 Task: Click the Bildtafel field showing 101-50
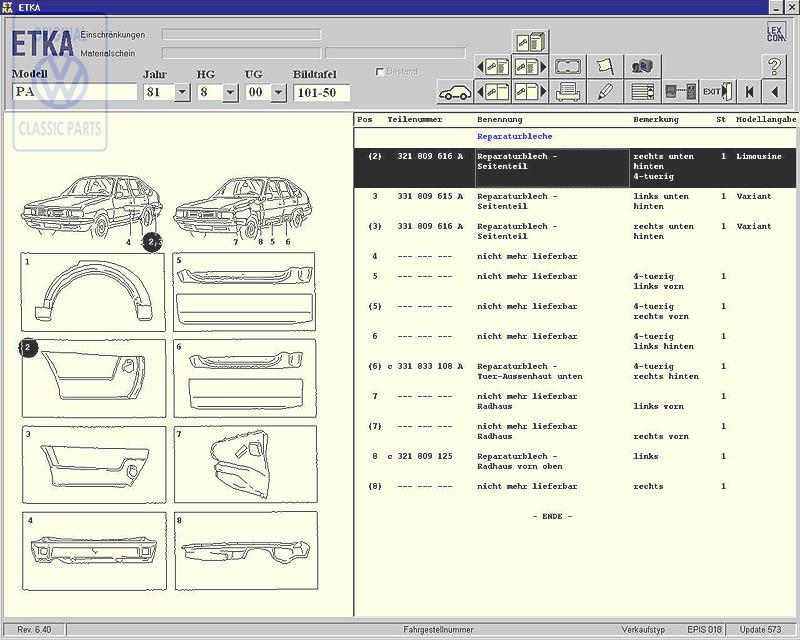tap(320, 93)
